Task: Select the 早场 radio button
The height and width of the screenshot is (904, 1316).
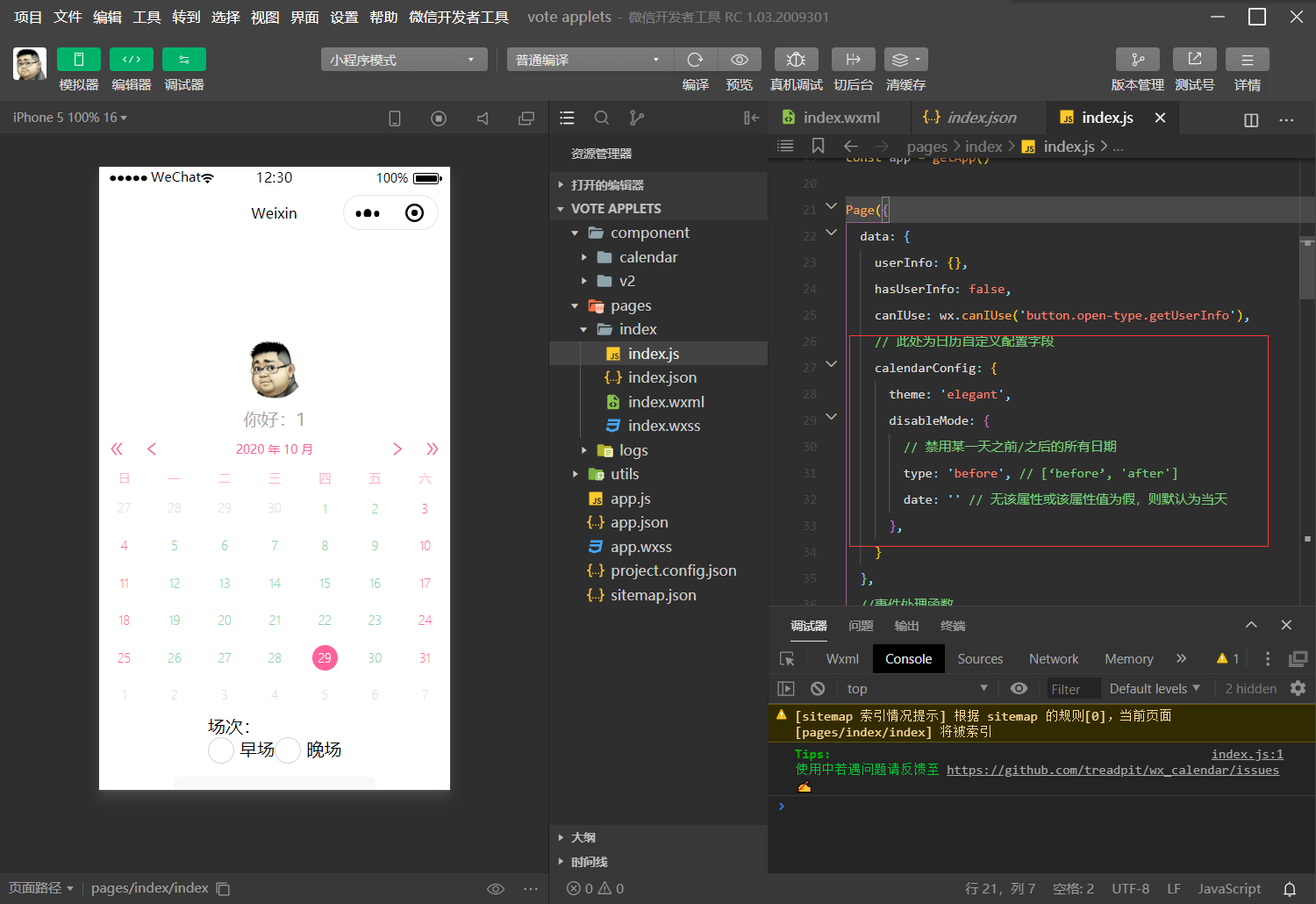Action: (220, 750)
